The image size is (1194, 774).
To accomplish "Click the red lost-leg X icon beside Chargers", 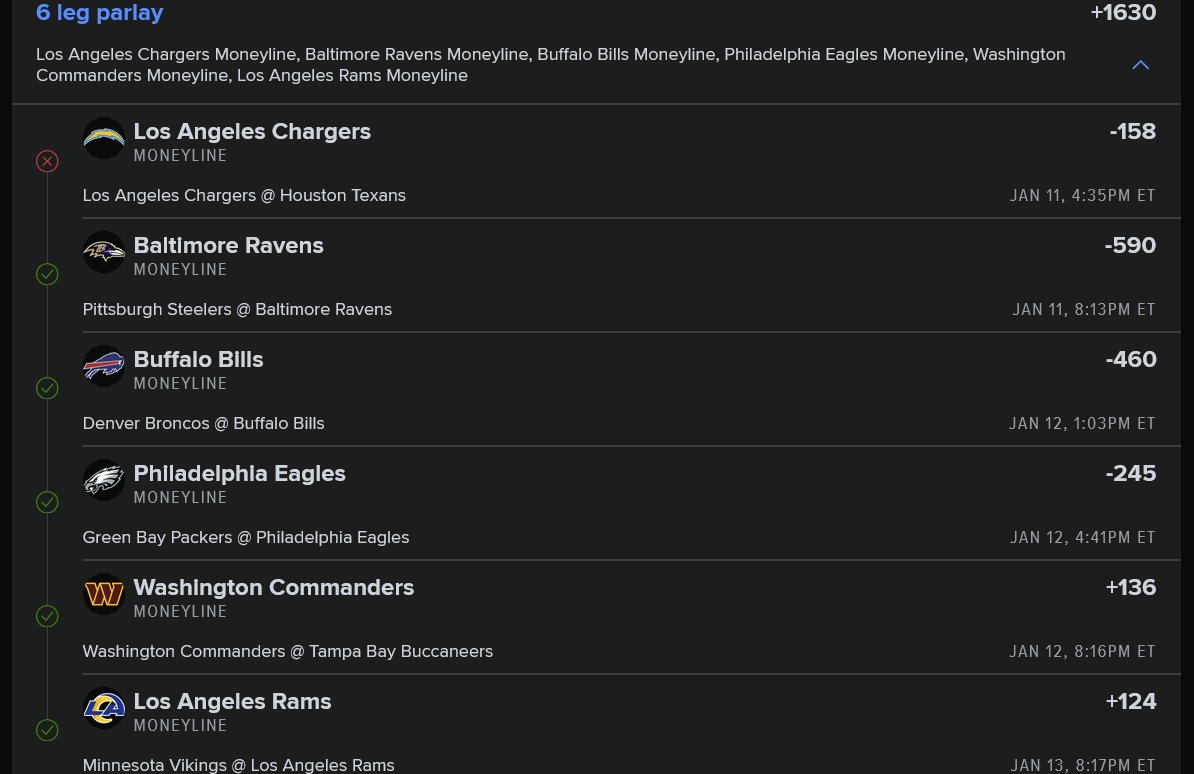I will click(47, 162).
